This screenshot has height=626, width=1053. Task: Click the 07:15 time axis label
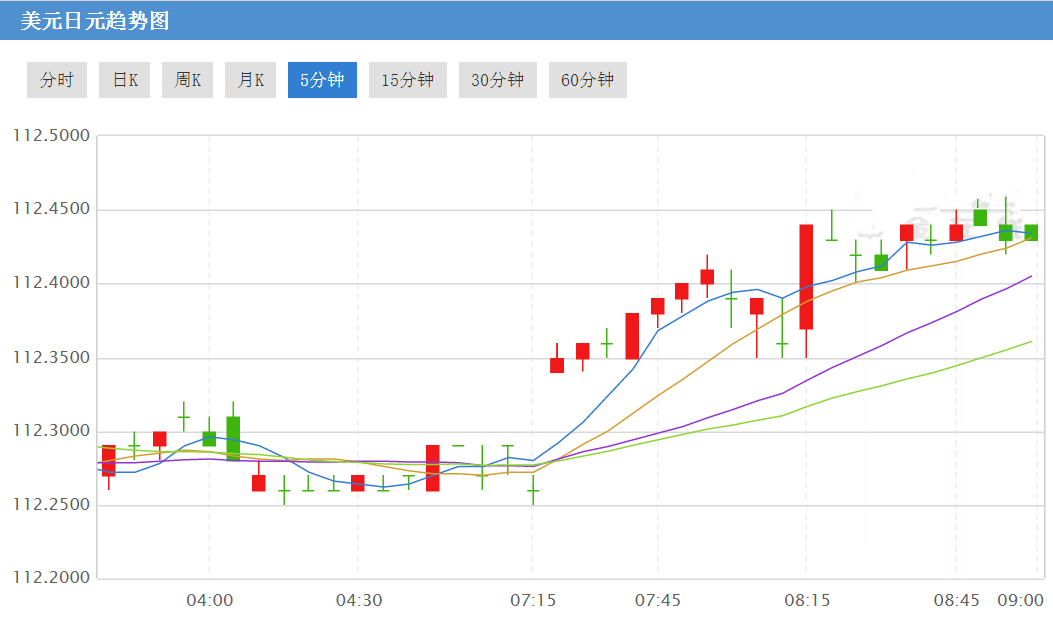pos(532,601)
